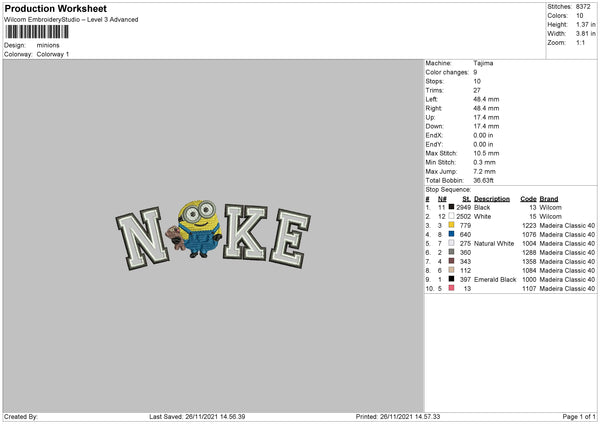This screenshot has height=424, width=600.
Task: Click the brown color swatch code 1358
Action: [x=452, y=261]
